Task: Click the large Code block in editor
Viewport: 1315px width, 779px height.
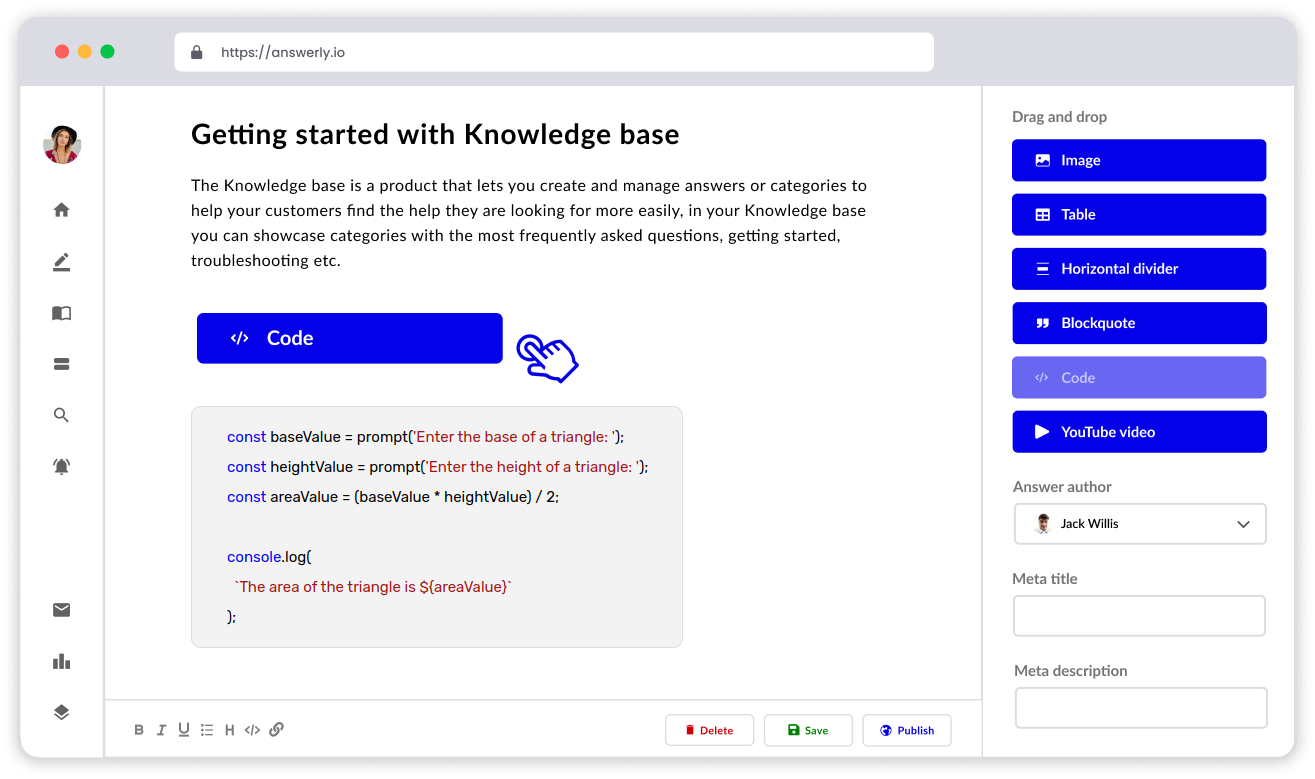Action: tap(350, 338)
